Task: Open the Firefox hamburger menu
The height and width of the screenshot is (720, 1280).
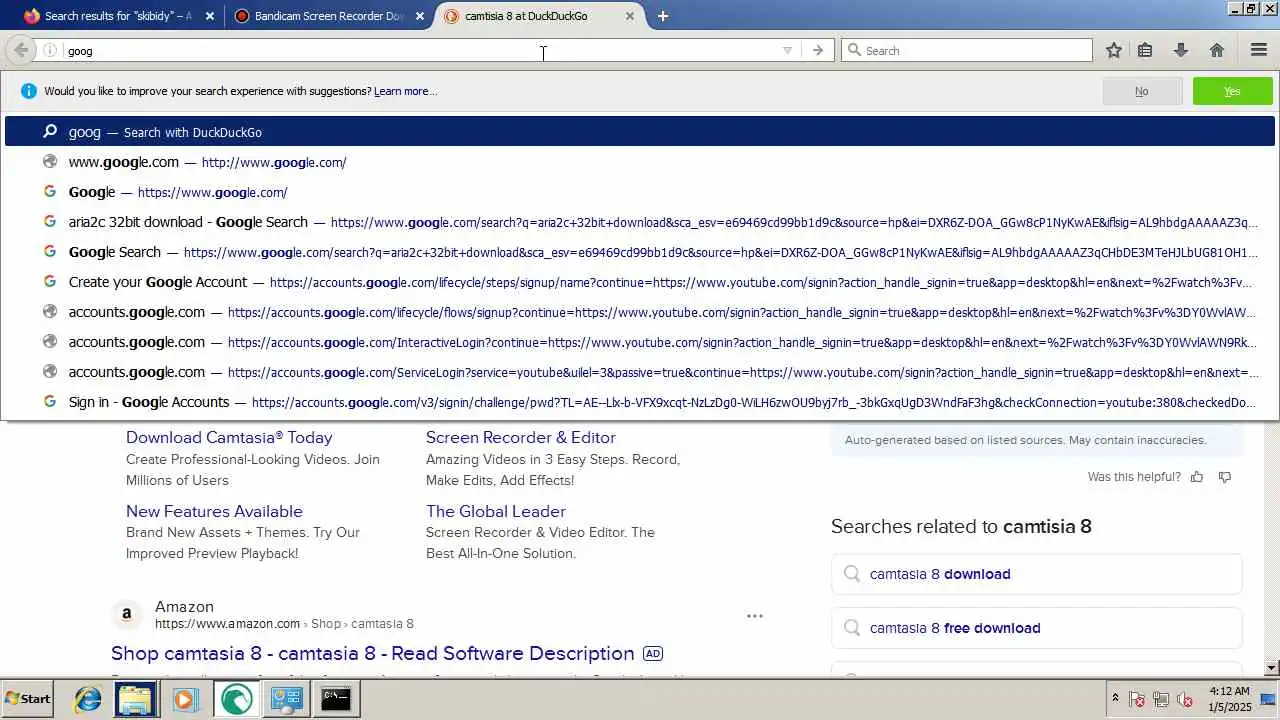Action: (1259, 50)
